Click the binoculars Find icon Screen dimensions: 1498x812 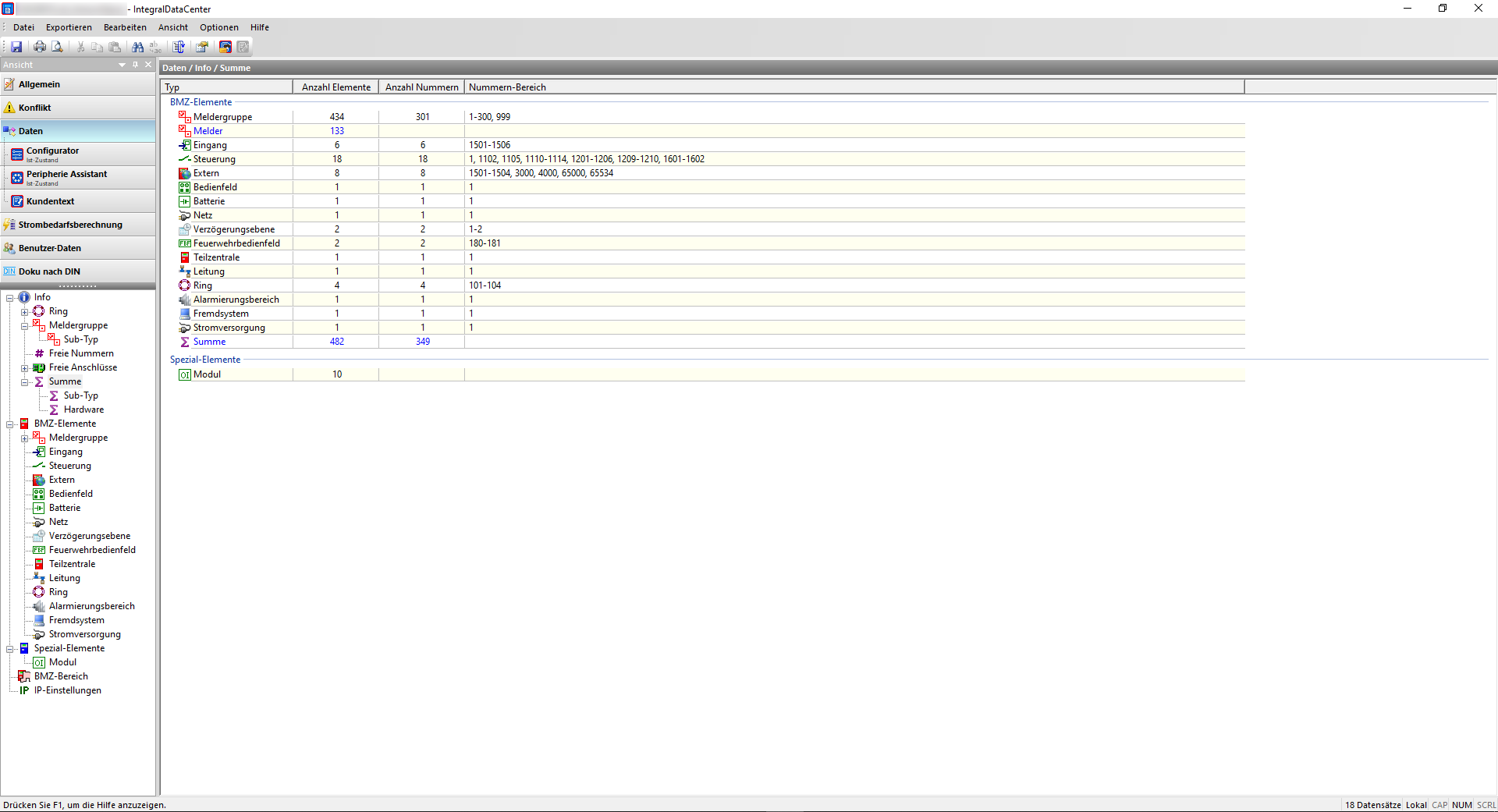point(138,47)
